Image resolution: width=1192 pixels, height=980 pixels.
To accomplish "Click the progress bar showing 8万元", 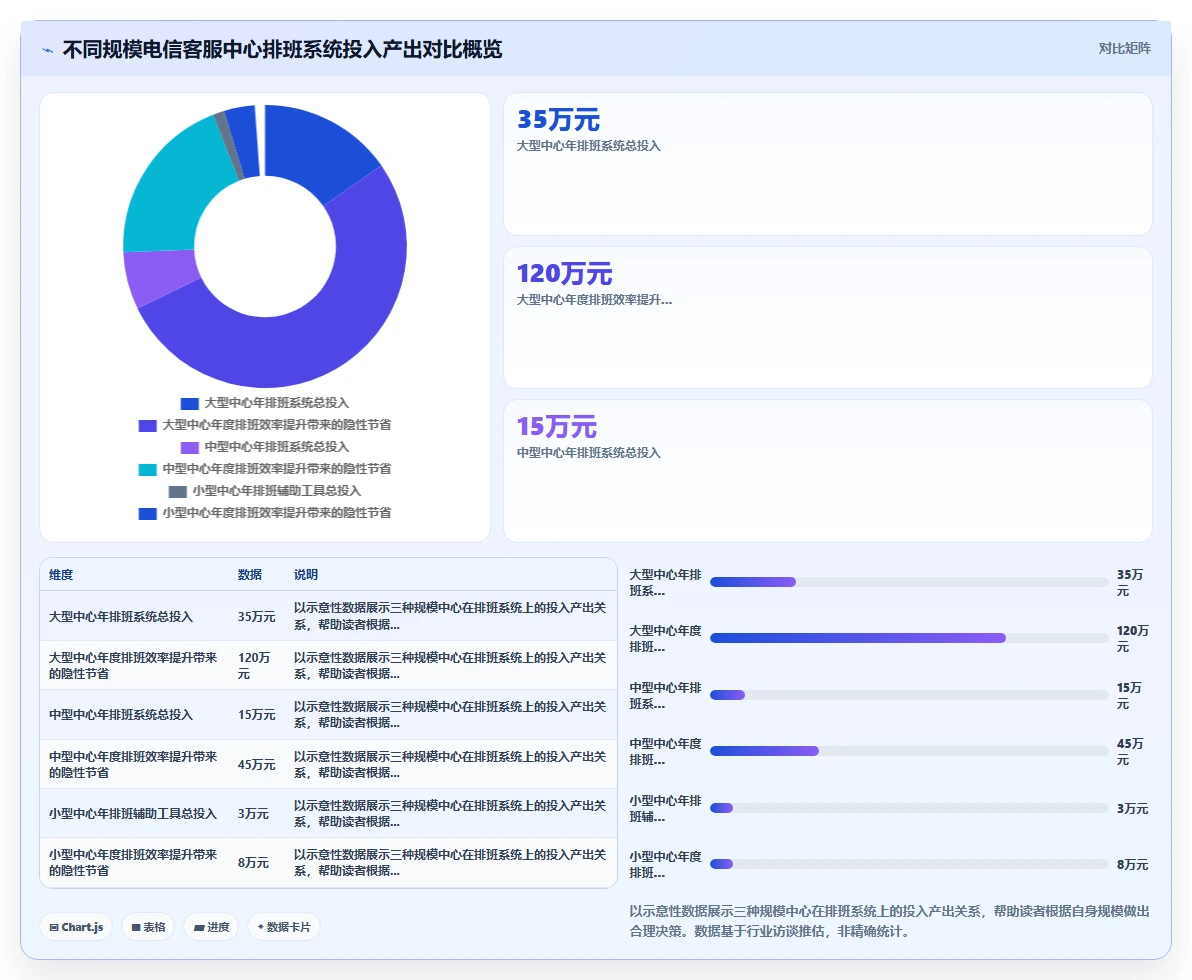I will [x=909, y=864].
